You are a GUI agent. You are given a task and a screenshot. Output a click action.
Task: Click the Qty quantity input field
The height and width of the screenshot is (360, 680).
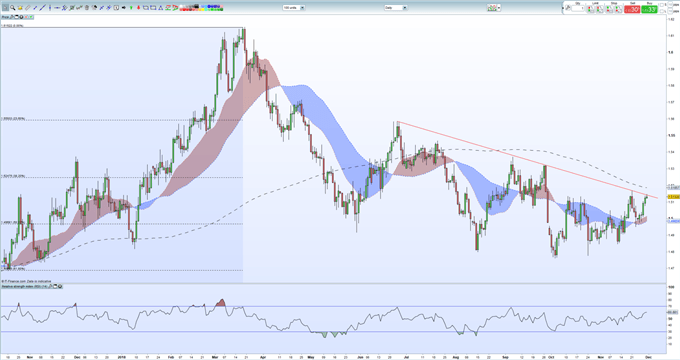tap(578, 8)
